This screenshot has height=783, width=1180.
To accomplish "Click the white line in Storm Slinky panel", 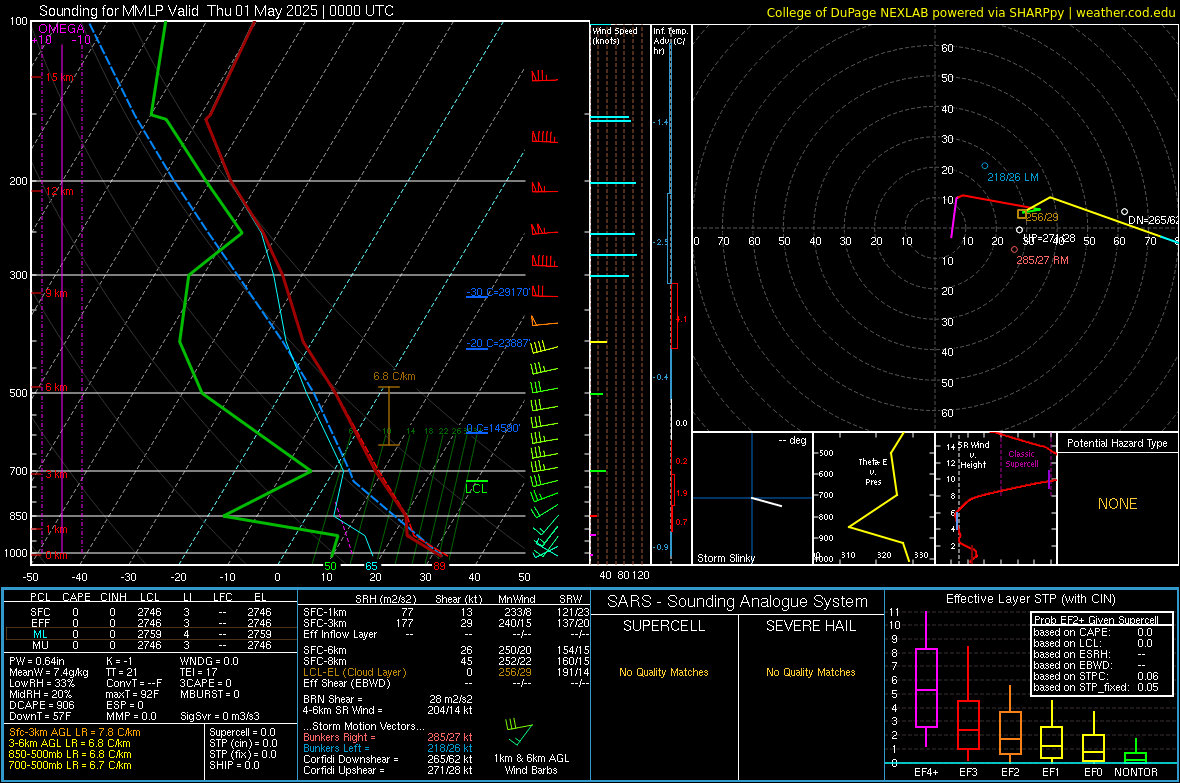I will tap(766, 501).
